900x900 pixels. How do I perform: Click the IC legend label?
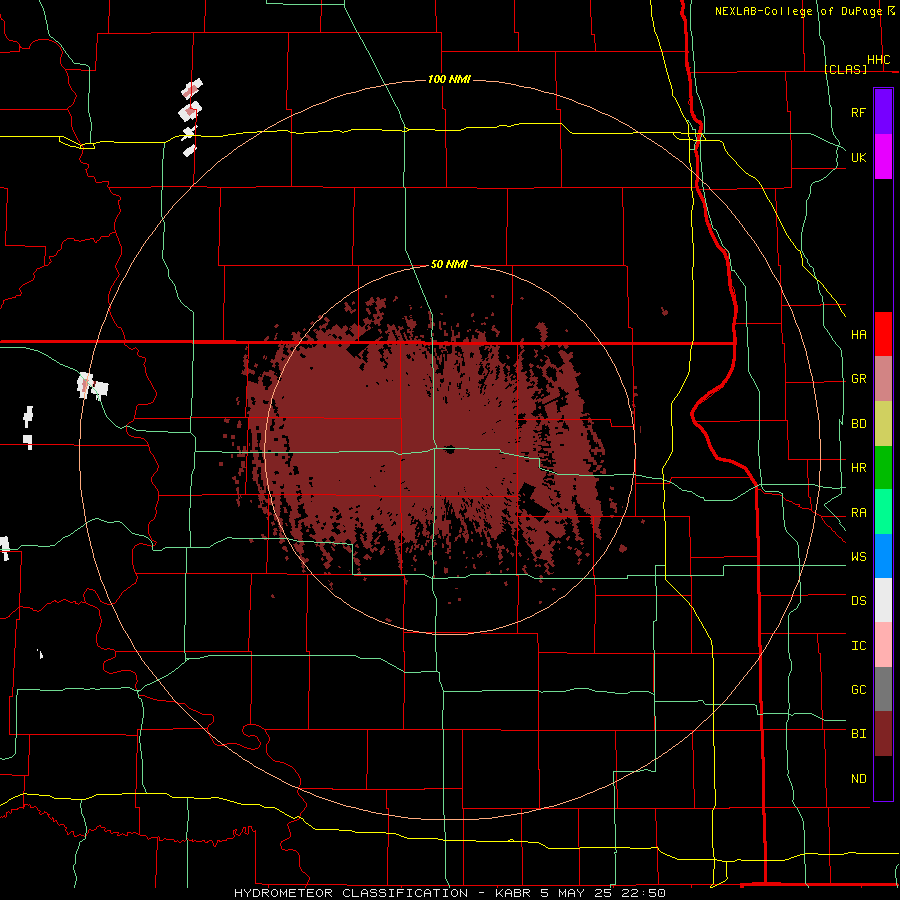pyautogui.click(x=858, y=646)
